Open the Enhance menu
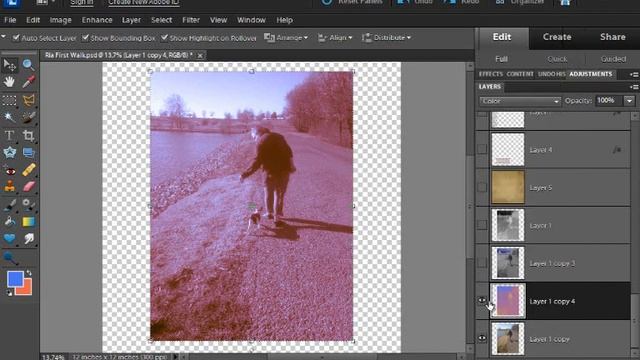The image size is (640, 360). click(97, 20)
